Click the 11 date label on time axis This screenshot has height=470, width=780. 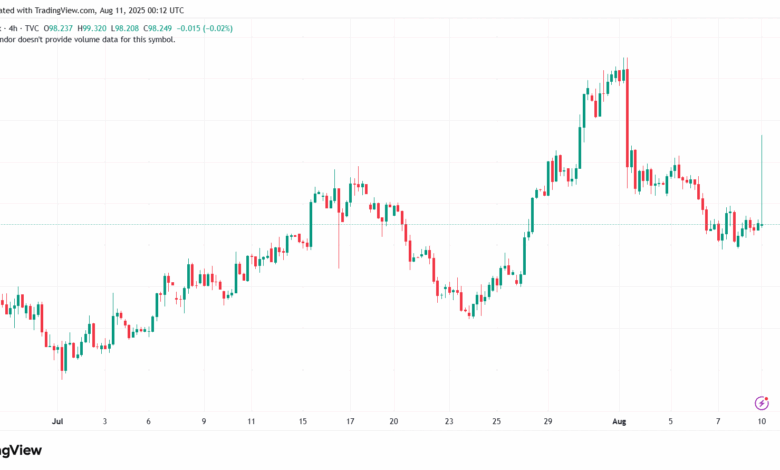tap(251, 421)
